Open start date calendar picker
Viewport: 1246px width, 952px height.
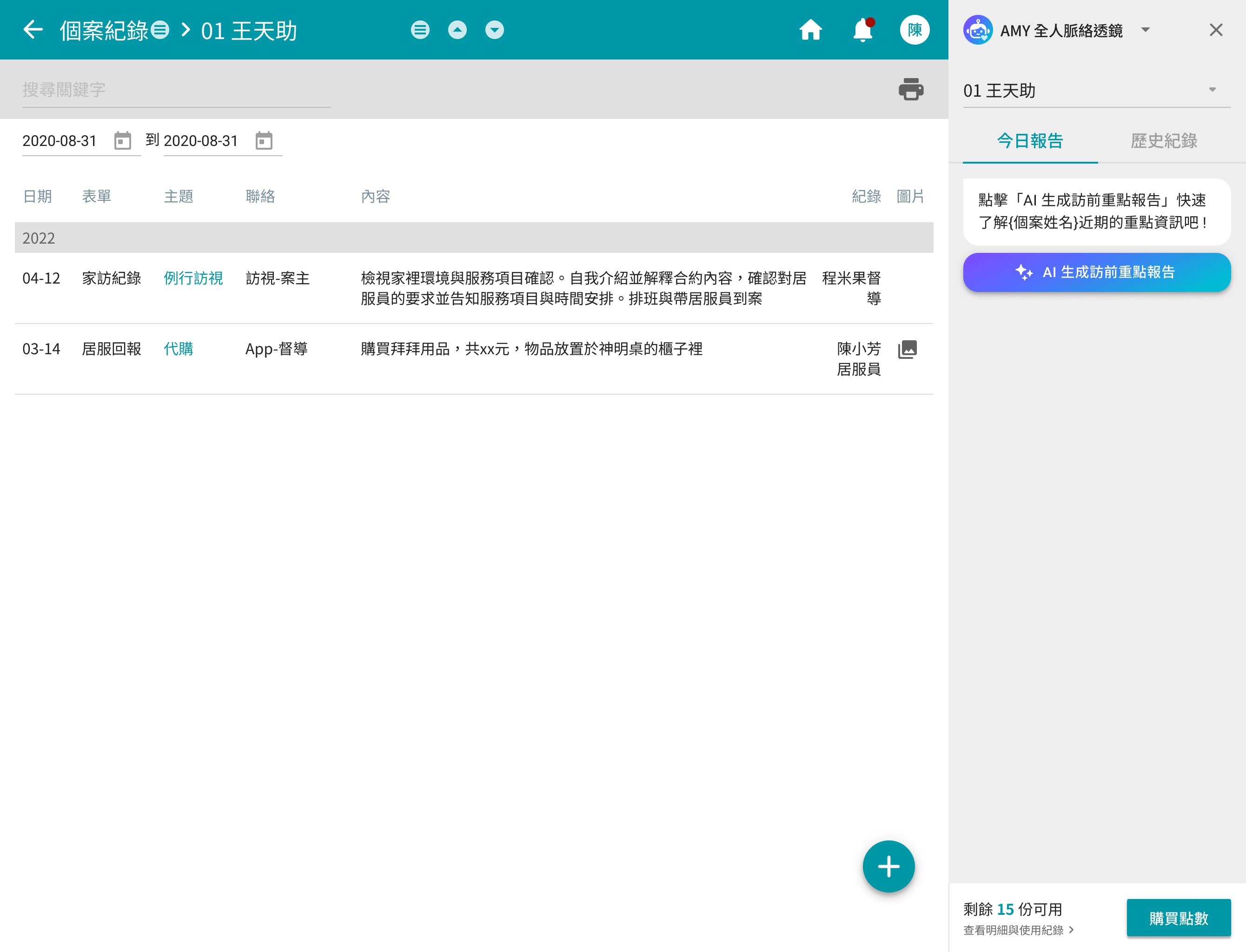click(x=122, y=140)
